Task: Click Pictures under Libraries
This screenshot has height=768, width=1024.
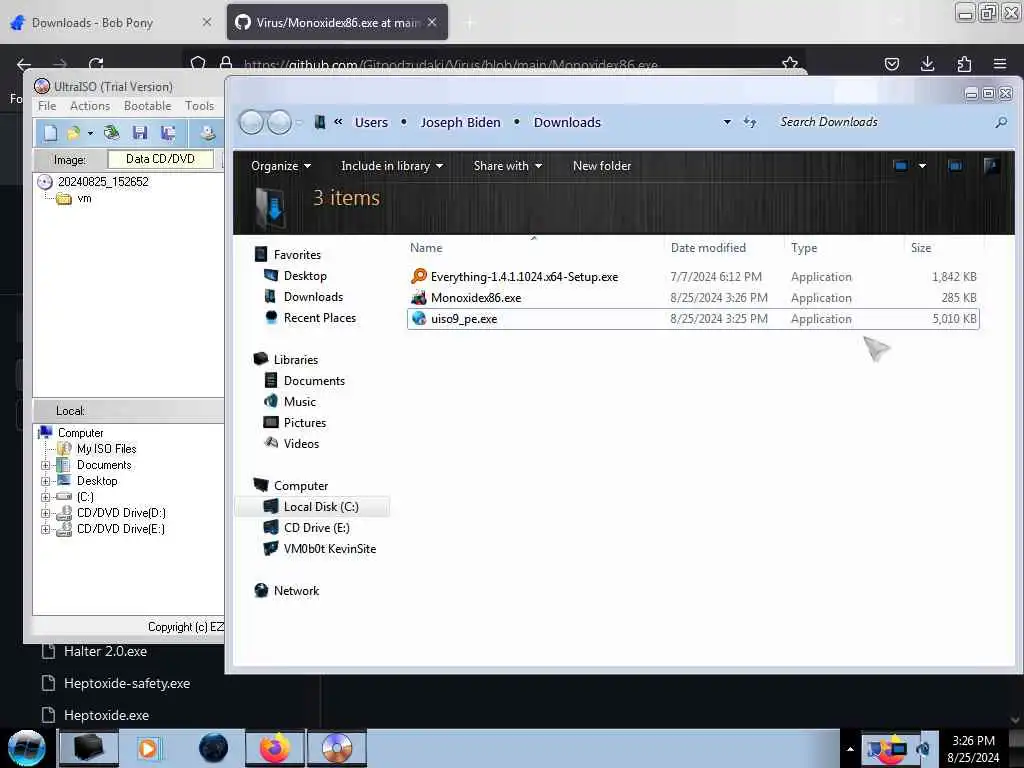Action: (305, 423)
